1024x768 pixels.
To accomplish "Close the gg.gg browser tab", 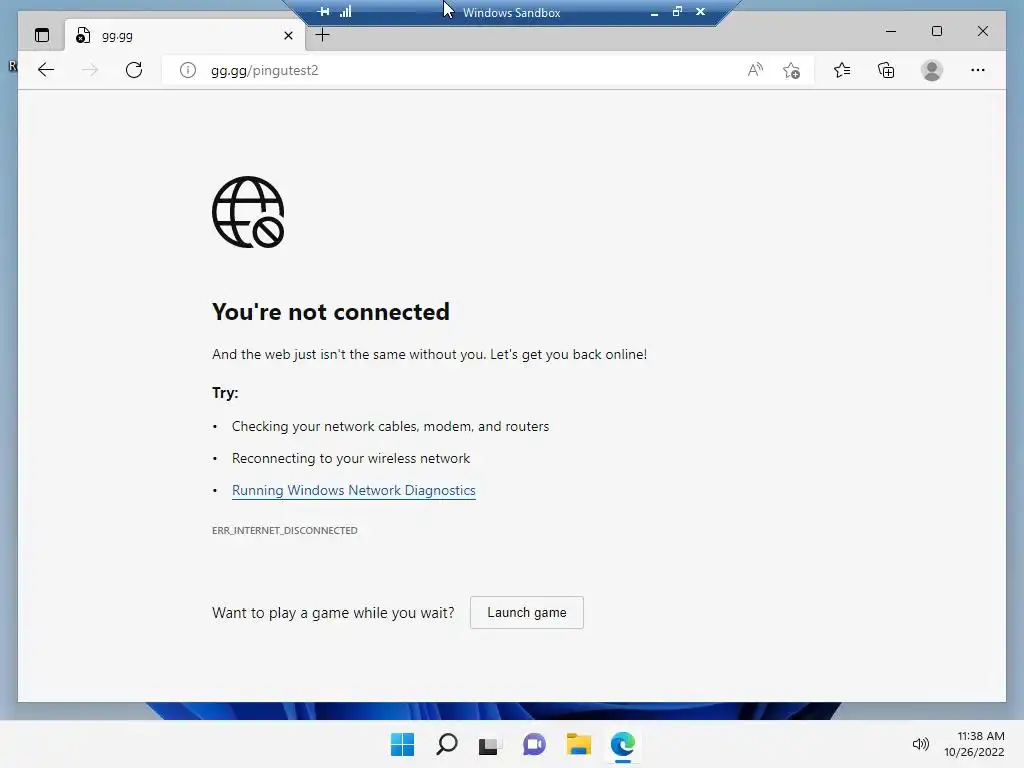I will click(x=288, y=35).
